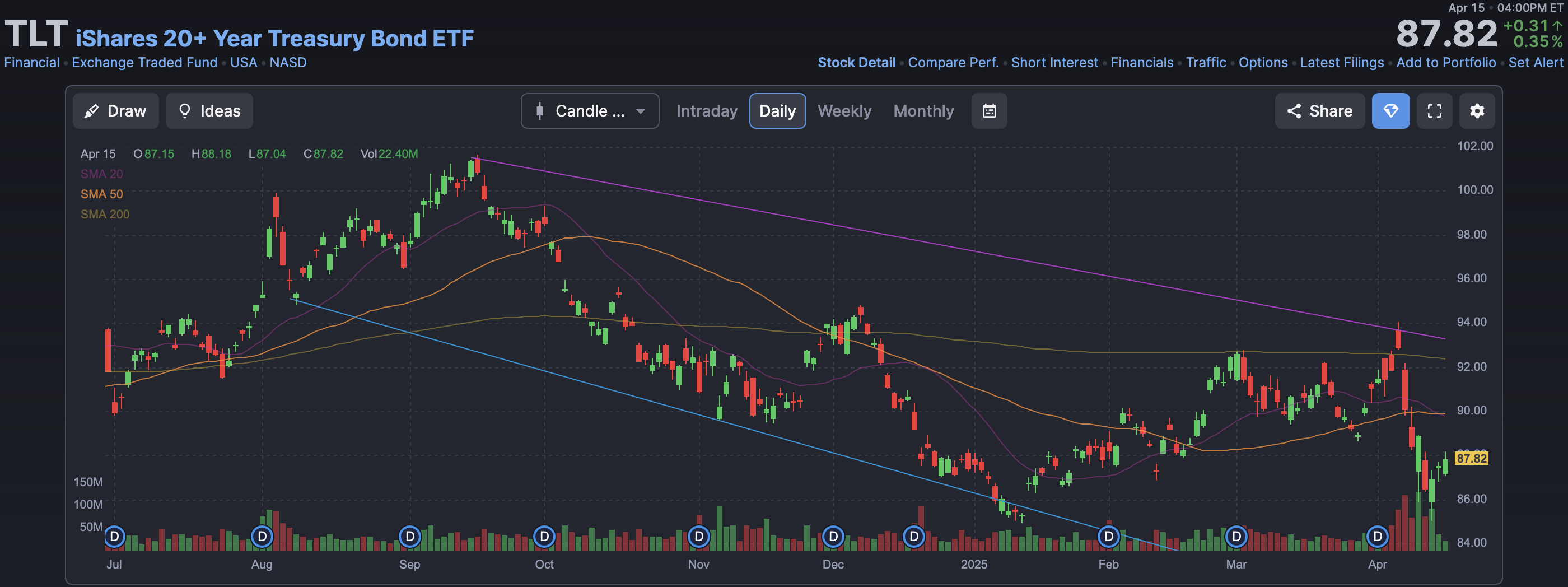Click the Oct dividend marker
This screenshot has height=587, width=1568.
(544, 537)
